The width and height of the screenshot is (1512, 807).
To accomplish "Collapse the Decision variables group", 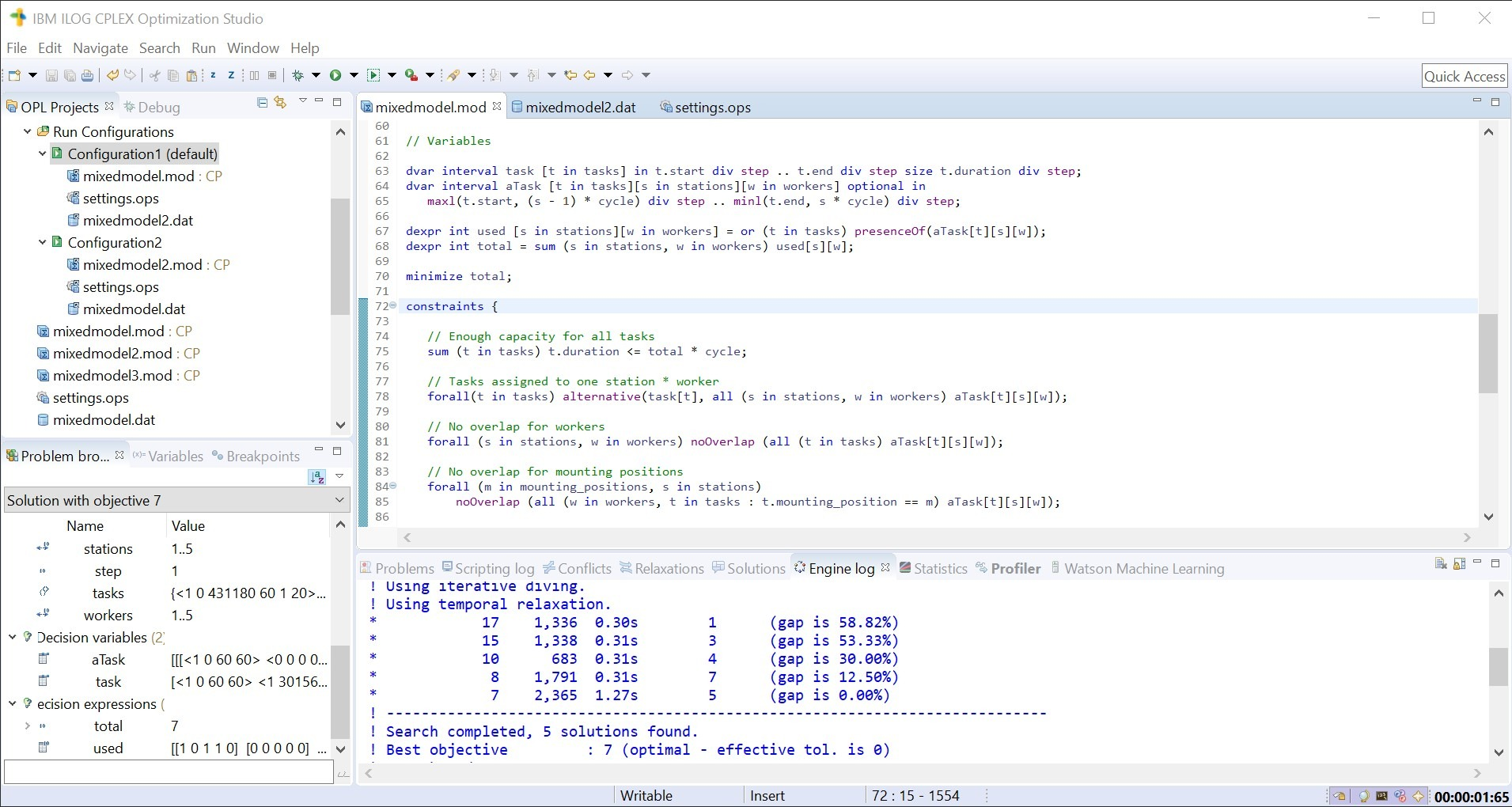I will pos(13,637).
